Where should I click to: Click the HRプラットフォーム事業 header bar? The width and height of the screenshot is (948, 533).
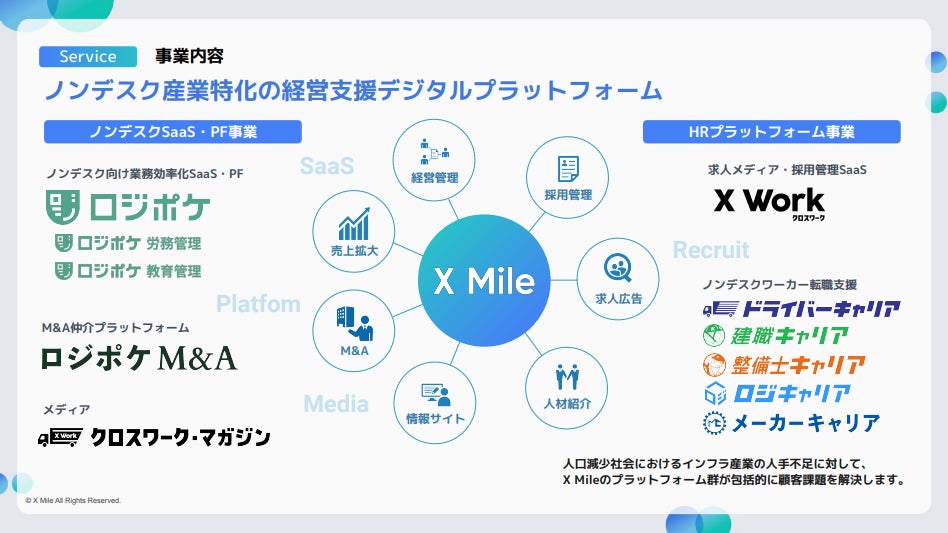(x=771, y=132)
